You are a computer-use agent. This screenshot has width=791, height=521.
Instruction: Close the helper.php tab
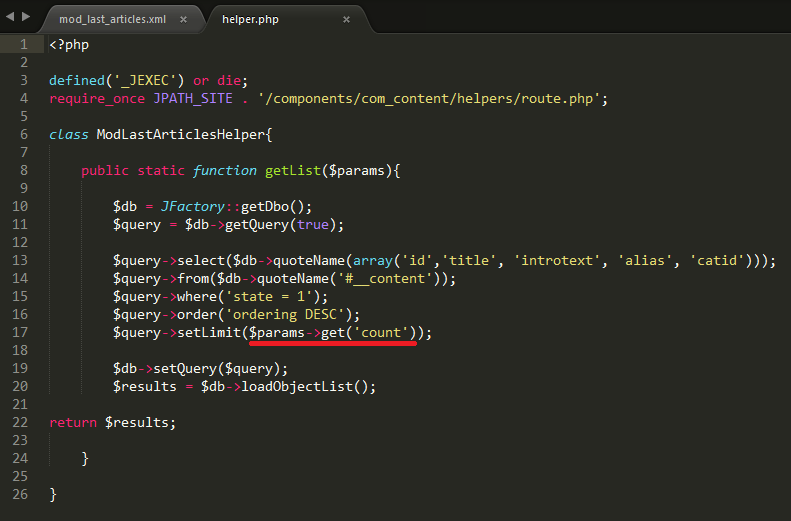tap(346, 19)
